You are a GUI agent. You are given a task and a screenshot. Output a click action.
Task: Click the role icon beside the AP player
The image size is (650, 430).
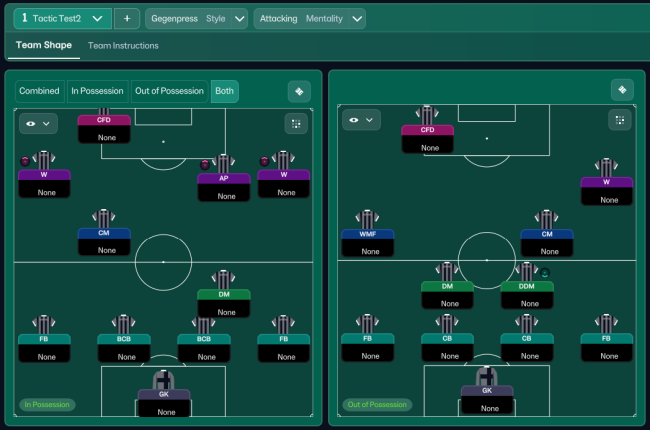(x=206, y=163)
